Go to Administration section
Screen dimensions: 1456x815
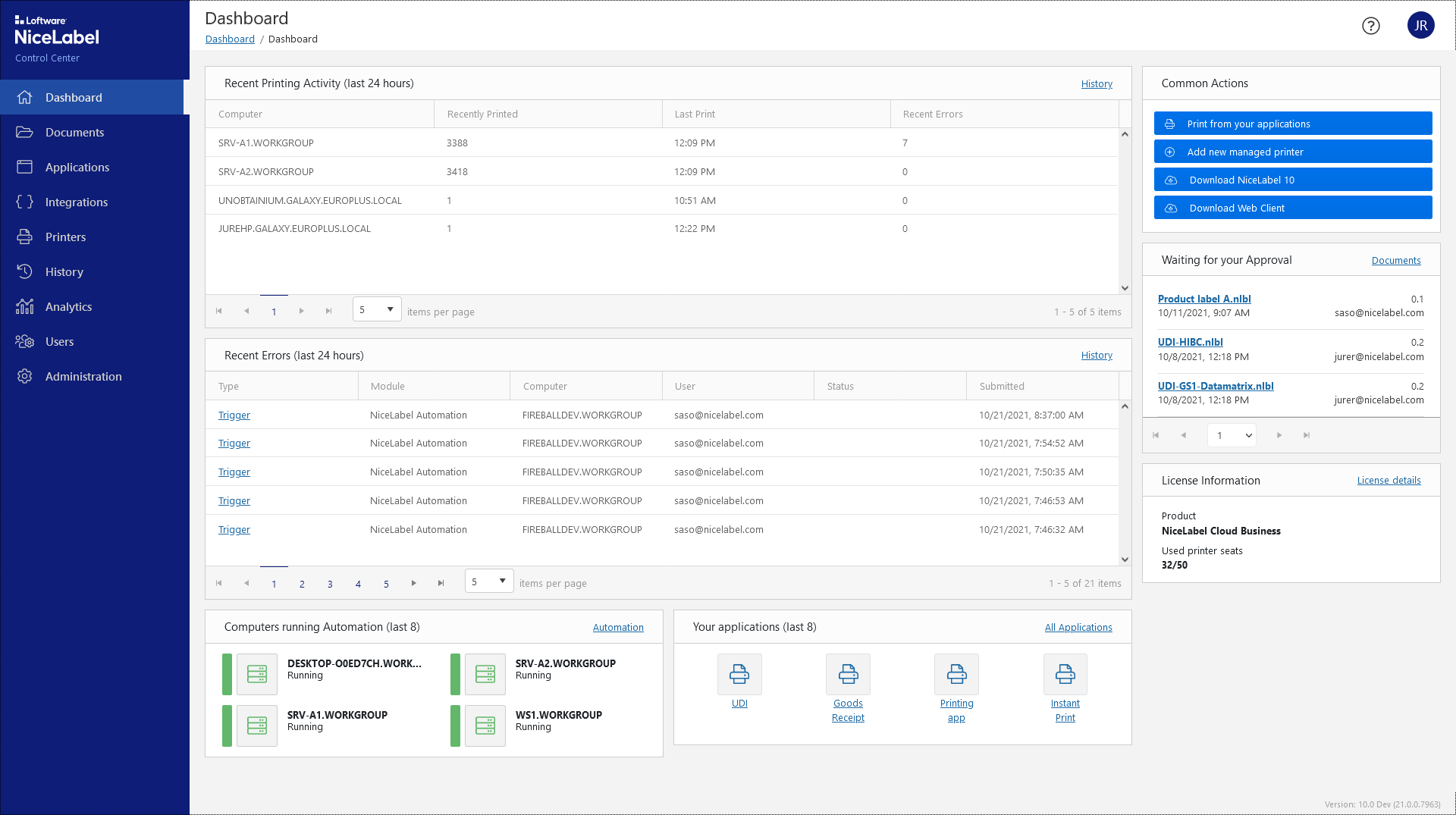click(x=83, y=376)
